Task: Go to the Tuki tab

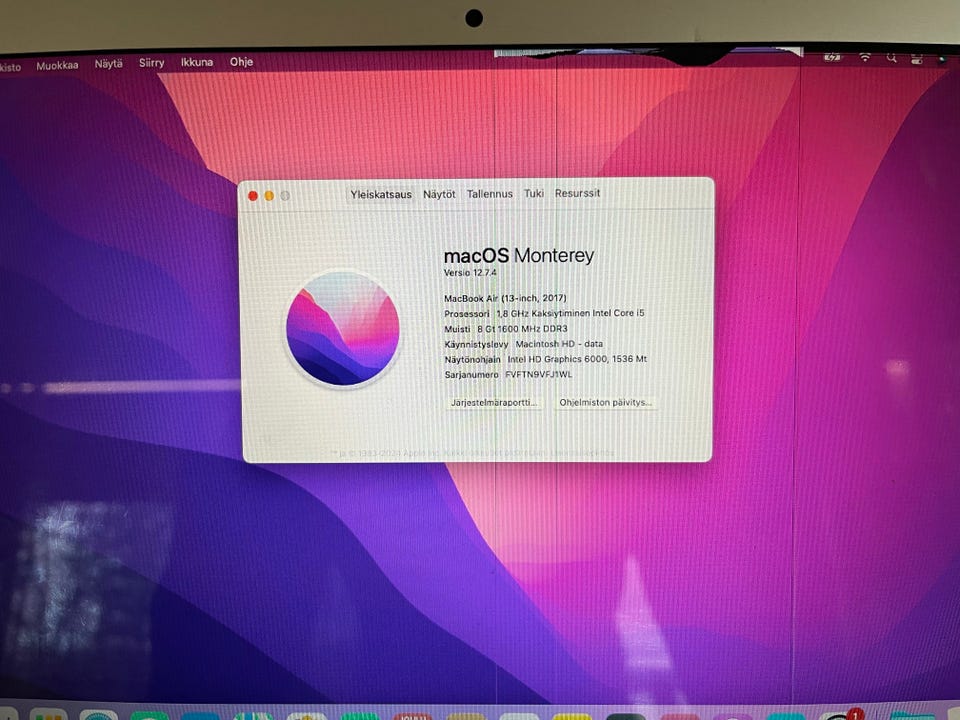Action: (534, 193)
